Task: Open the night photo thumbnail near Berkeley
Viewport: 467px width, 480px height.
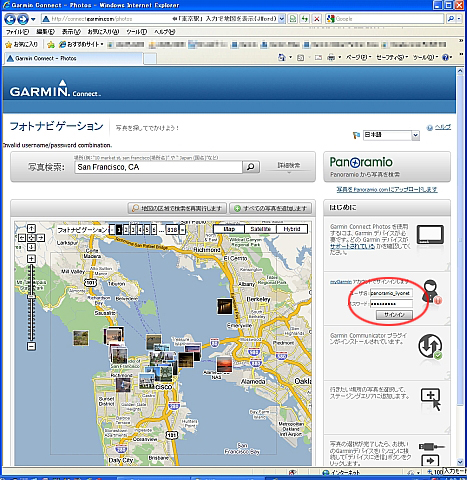Action: pos(225,306)
